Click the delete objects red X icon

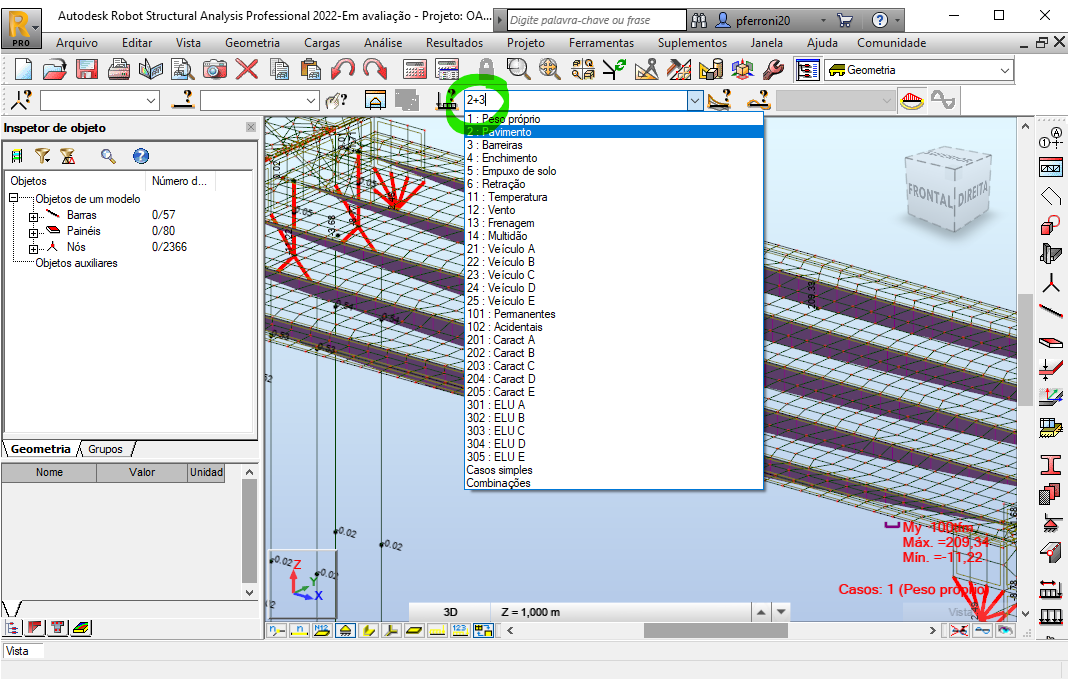(246, 68)
